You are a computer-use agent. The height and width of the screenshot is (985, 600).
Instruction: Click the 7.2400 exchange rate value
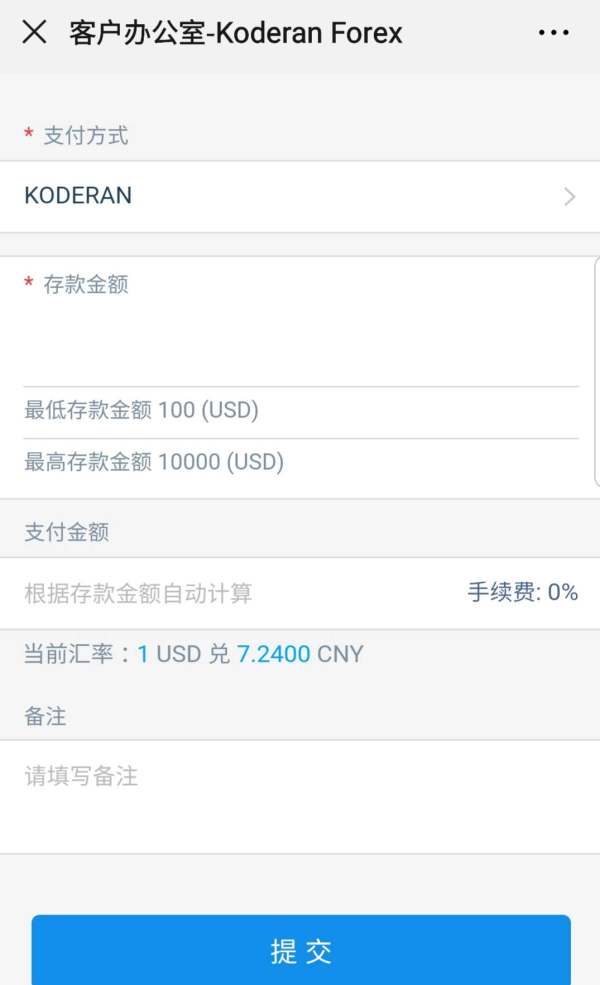pos(273,655)
